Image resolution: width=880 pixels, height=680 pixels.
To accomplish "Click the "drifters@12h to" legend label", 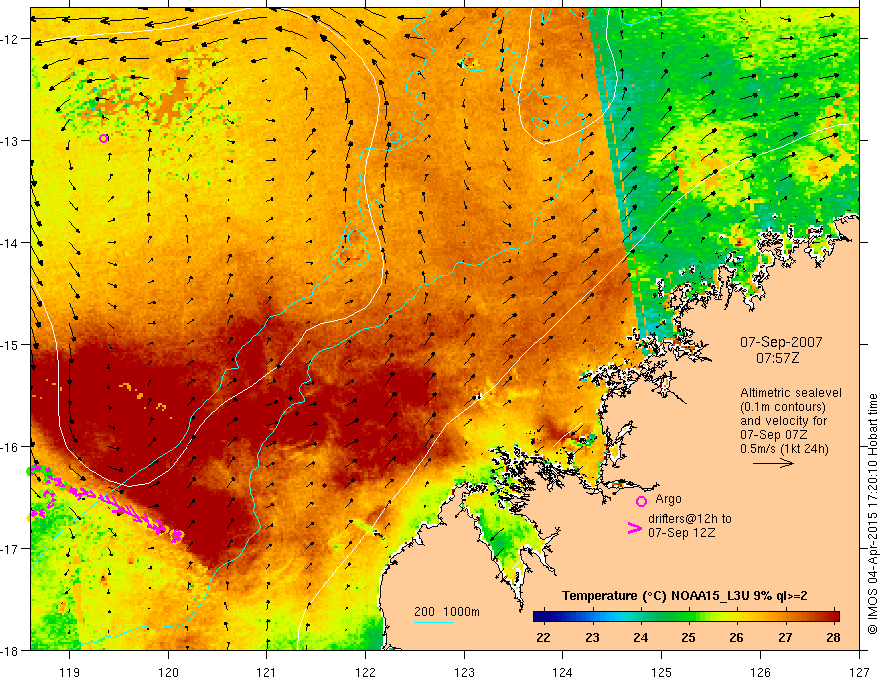I will coord(690,519).
